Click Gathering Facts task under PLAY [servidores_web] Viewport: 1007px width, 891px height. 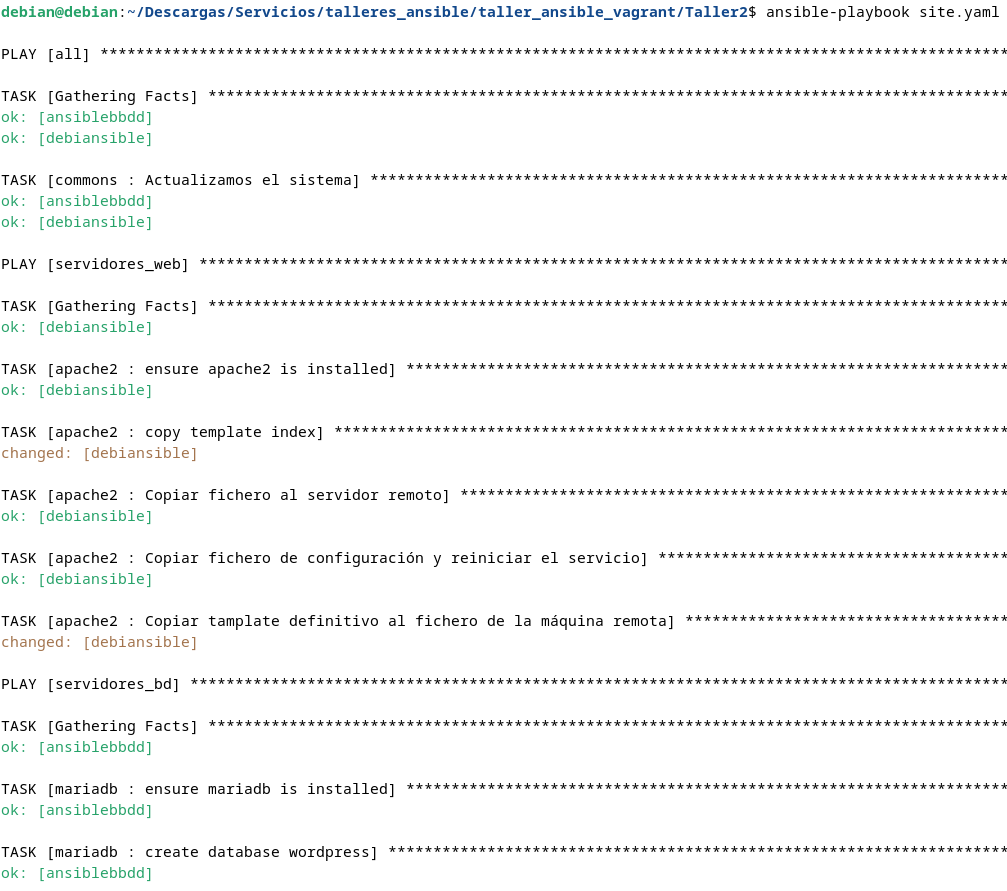point(100,306)
